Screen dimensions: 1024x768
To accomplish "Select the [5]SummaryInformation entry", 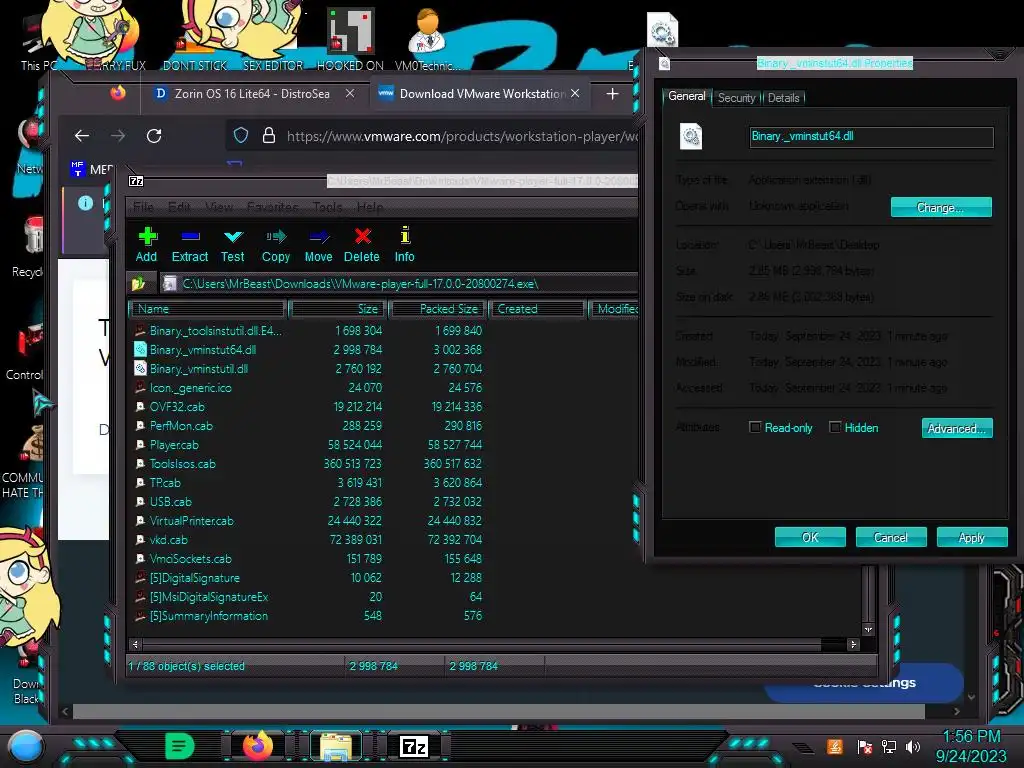I will (x=209, y=616).
